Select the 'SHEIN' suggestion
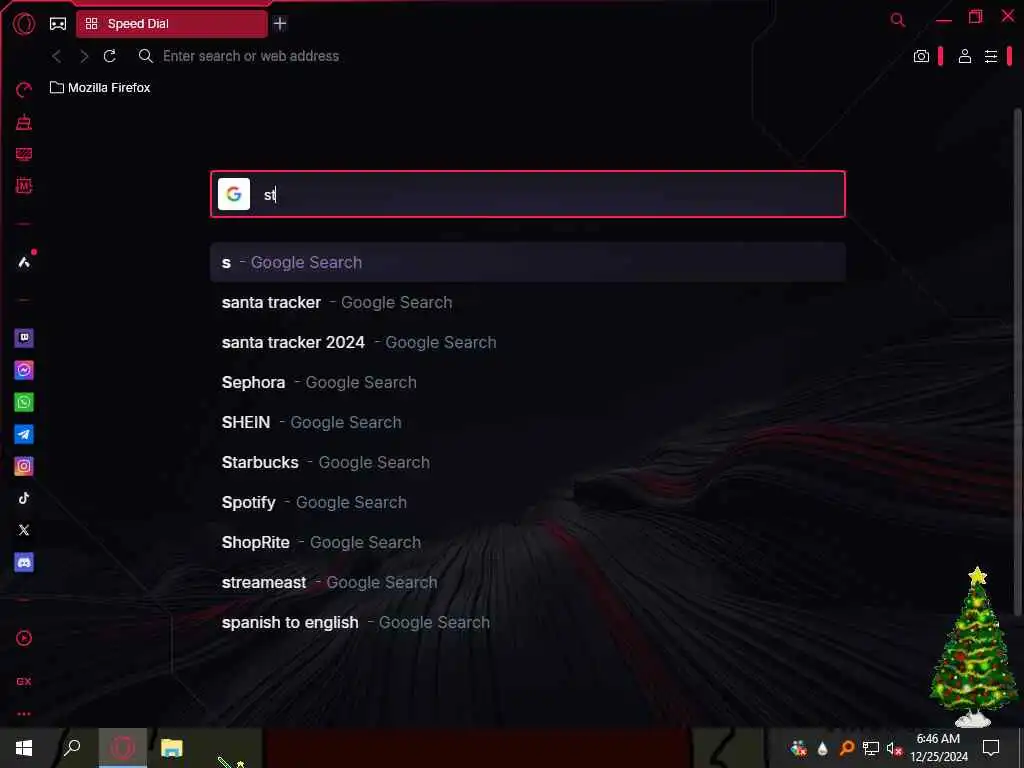The image size is (1024, 768). click(x=528, y=423)
